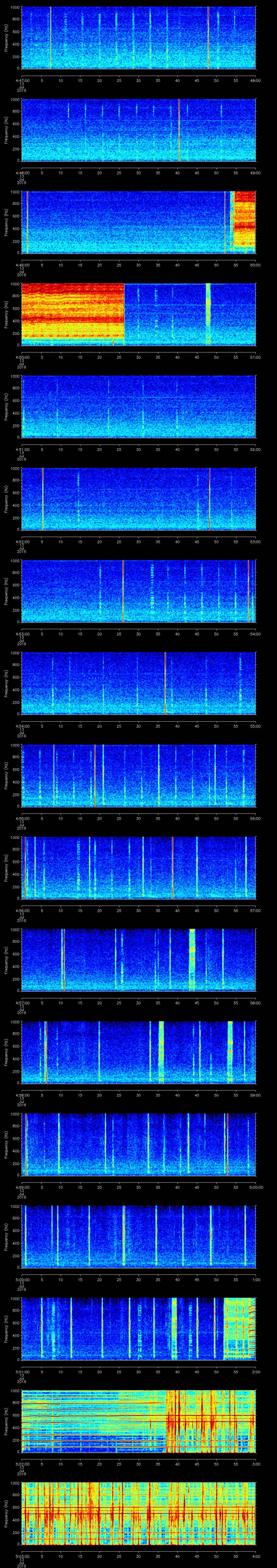Click the 4:51:00 spectrogram panel

pyautogui.click(x=139, y=407)
